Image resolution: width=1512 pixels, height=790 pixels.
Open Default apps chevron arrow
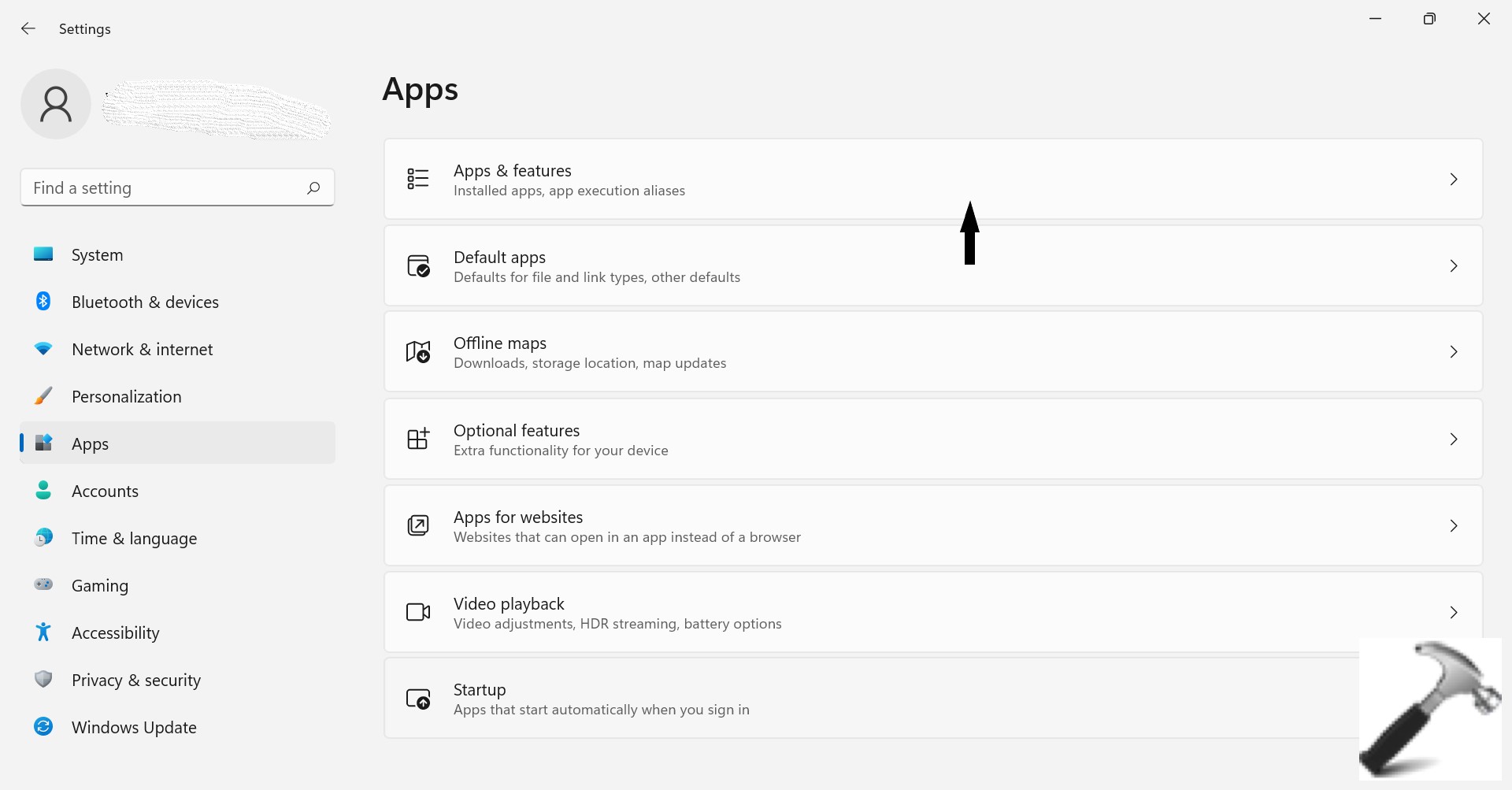point(1454,266)
